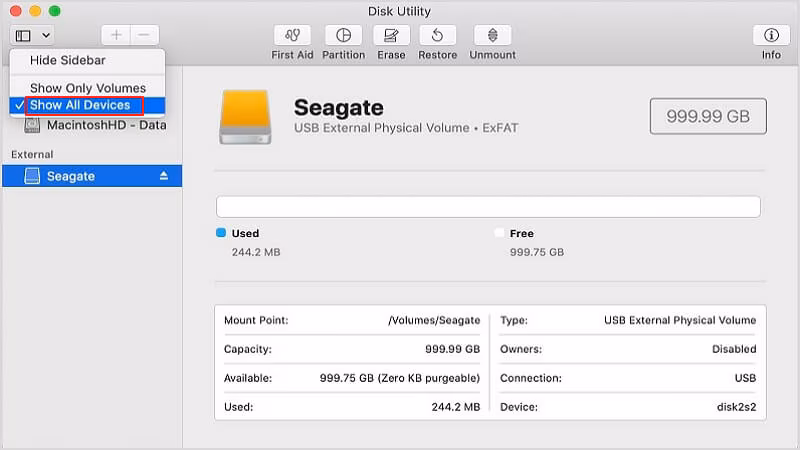
Task: Click the white Free color swatch
Action: (499, 233)
